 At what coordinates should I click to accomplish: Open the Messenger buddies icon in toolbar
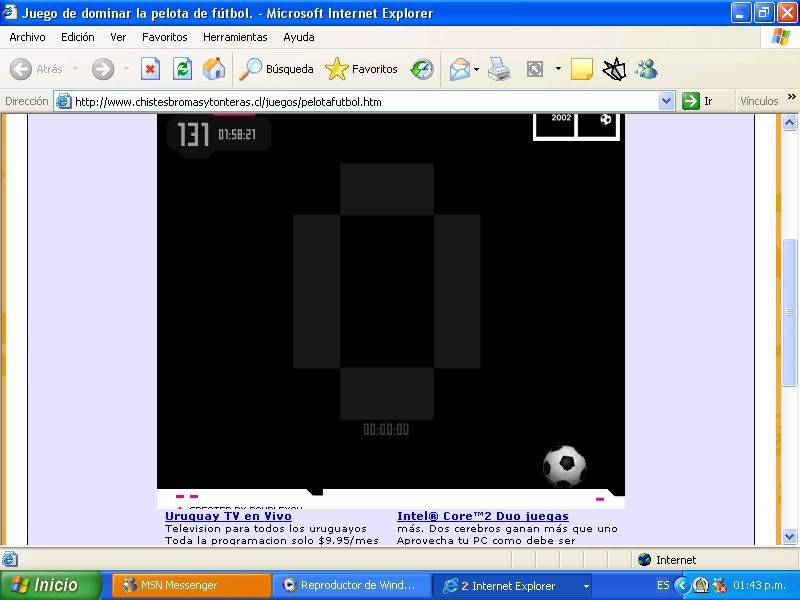(x=646, y=69)
